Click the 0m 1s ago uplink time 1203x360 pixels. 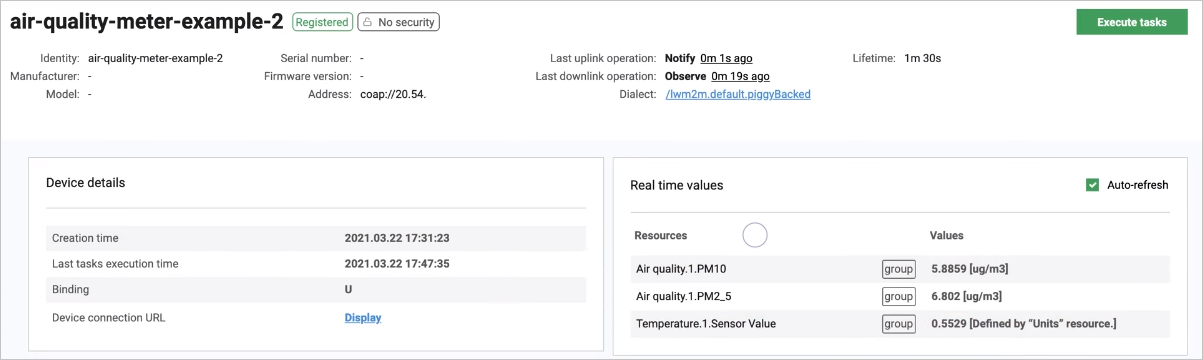(726, 58)
